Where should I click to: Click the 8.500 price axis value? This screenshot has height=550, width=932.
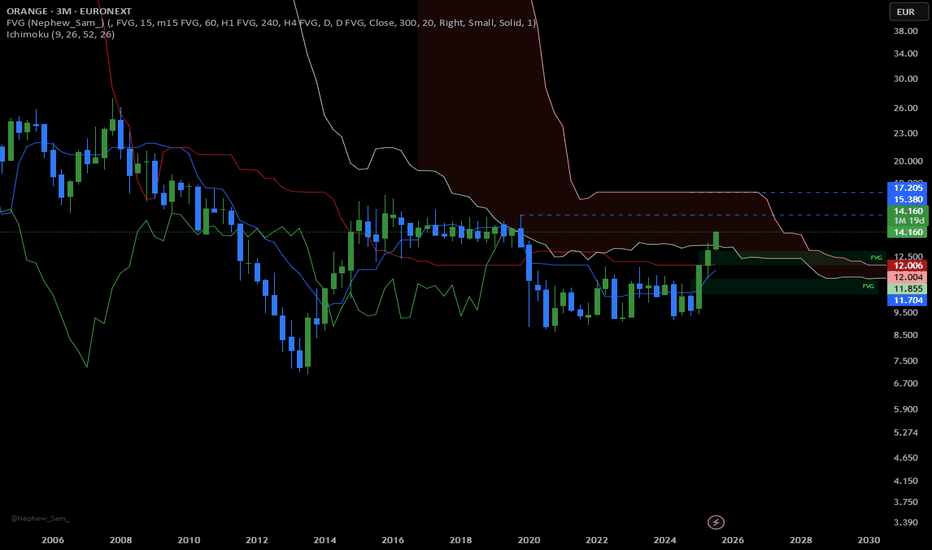tap(906, 335)
